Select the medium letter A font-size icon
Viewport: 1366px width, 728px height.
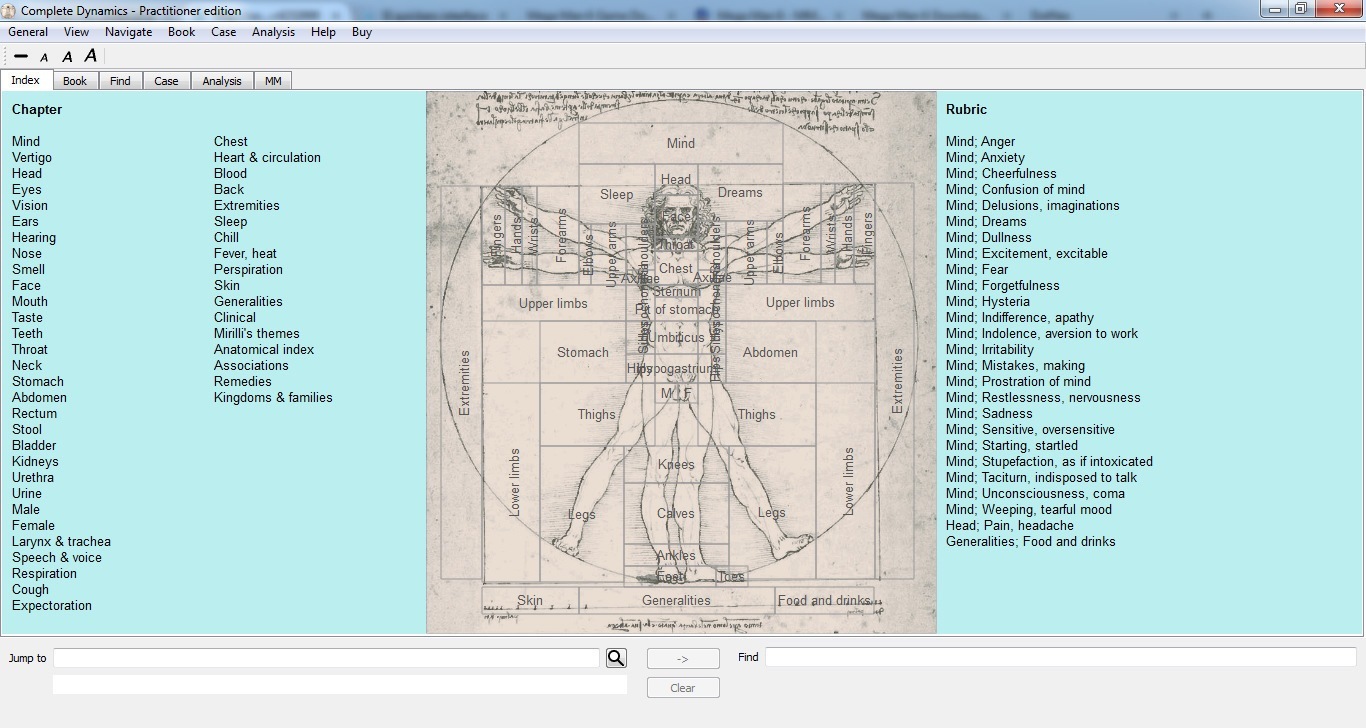click(67, 57)
